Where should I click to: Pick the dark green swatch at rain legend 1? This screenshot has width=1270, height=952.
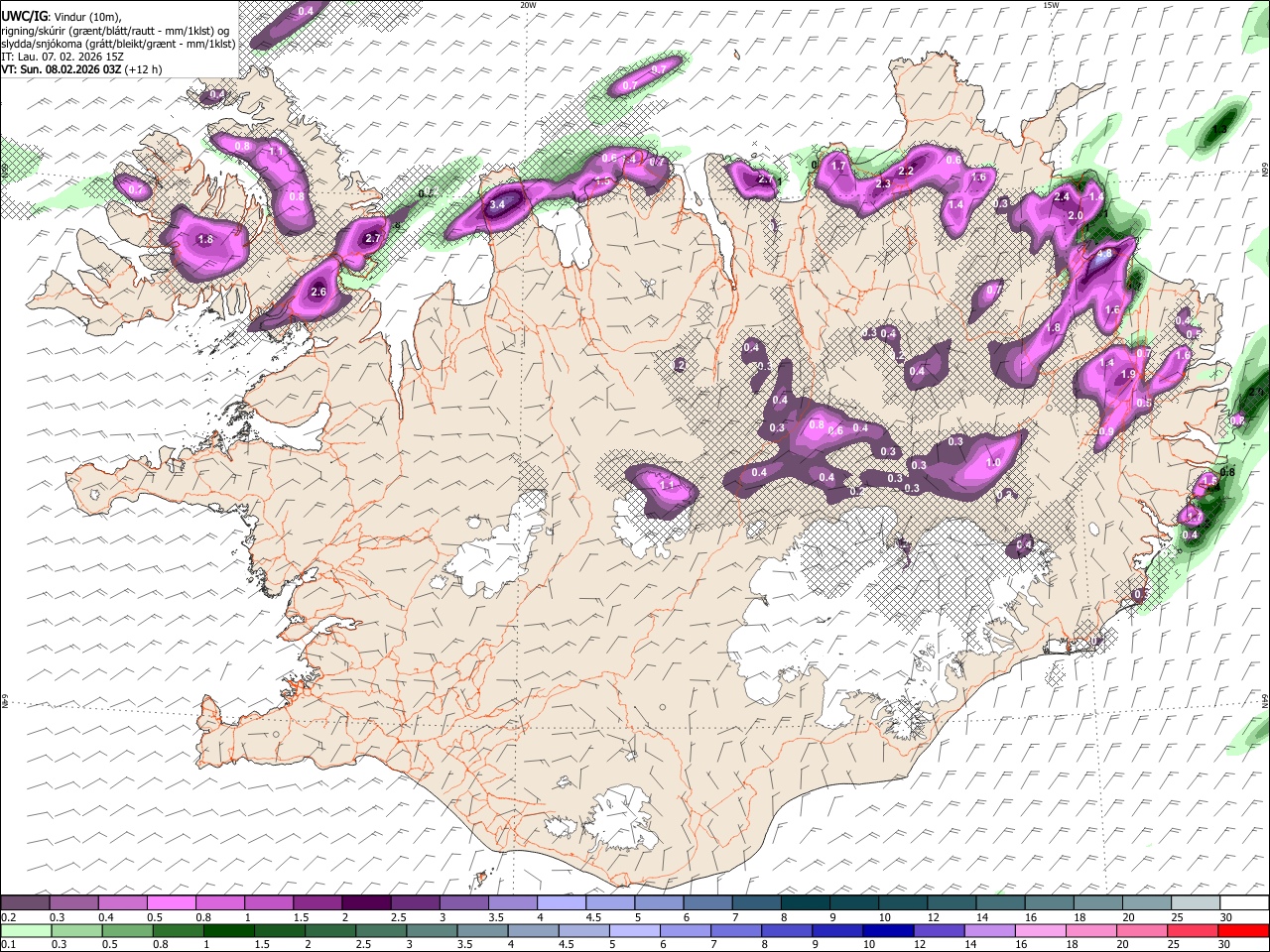[228, 930]
